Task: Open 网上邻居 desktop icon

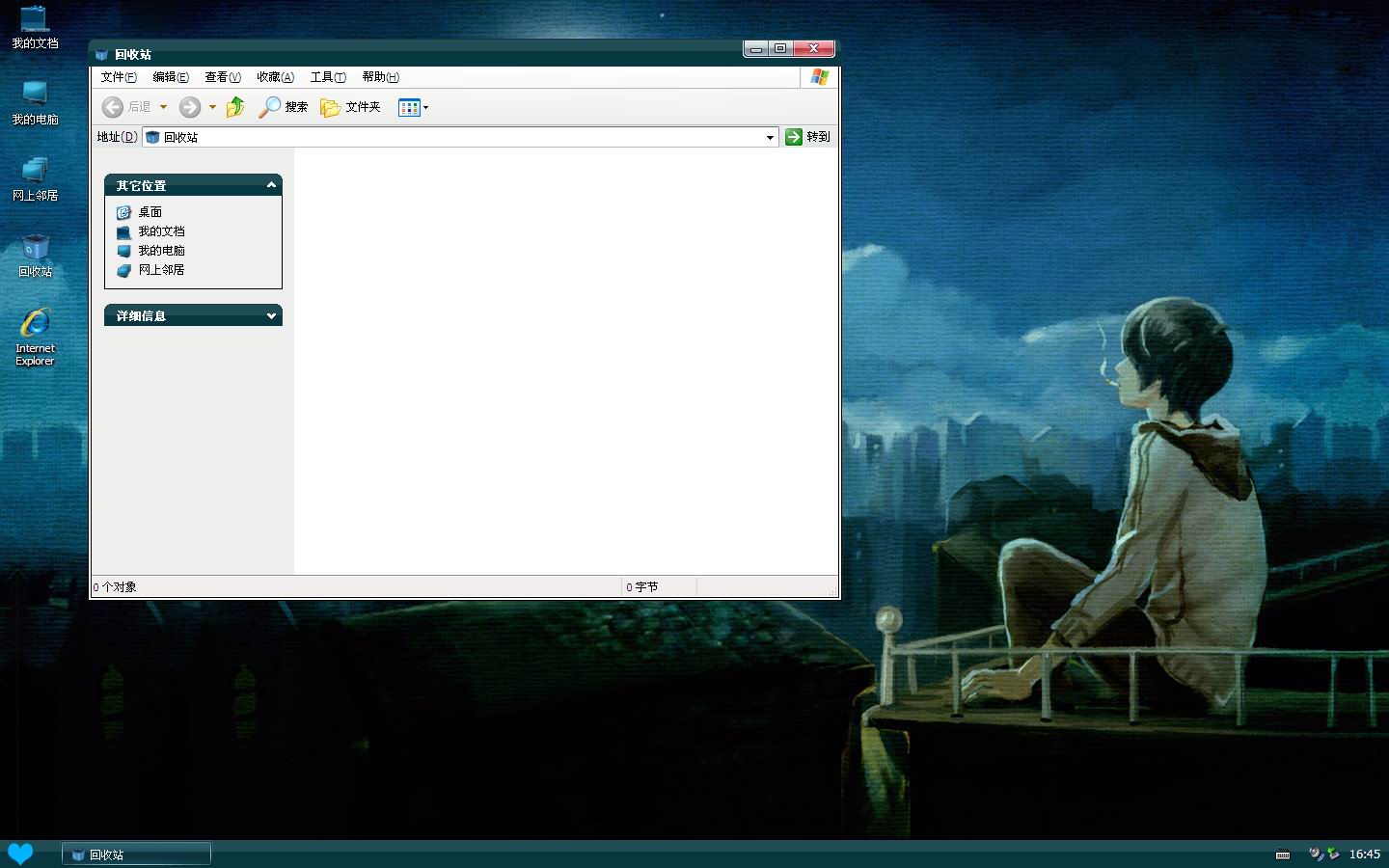Action: pyautogui.click(x=35, y=179)
